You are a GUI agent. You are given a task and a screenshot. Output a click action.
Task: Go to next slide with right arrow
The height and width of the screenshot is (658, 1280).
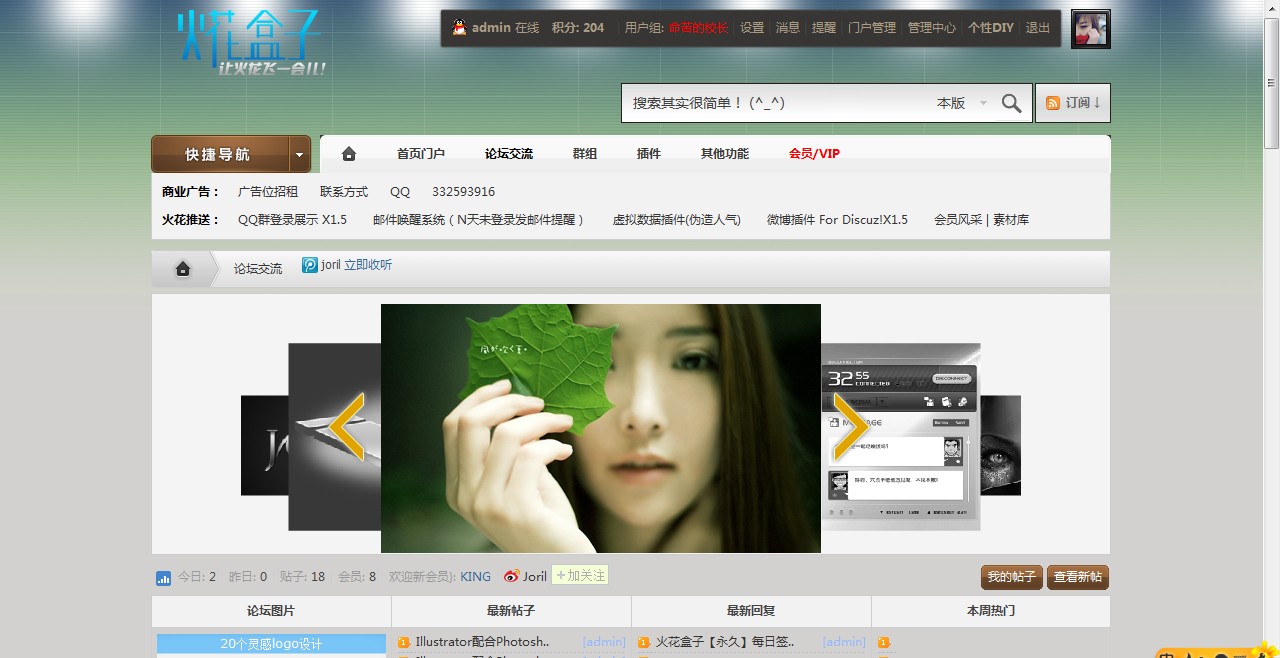coord(851,427)
